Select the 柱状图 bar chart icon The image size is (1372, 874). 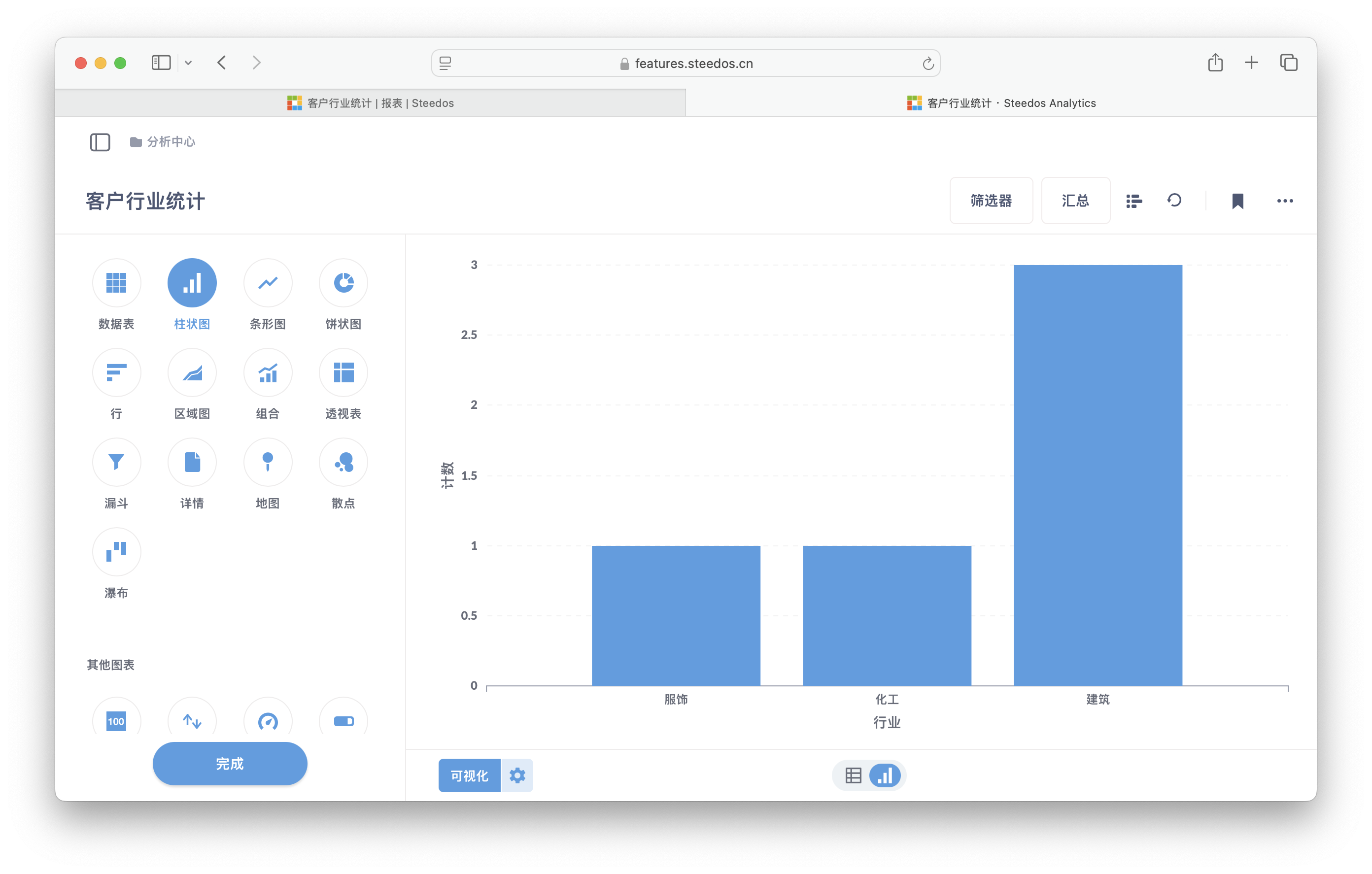[192, 283]
